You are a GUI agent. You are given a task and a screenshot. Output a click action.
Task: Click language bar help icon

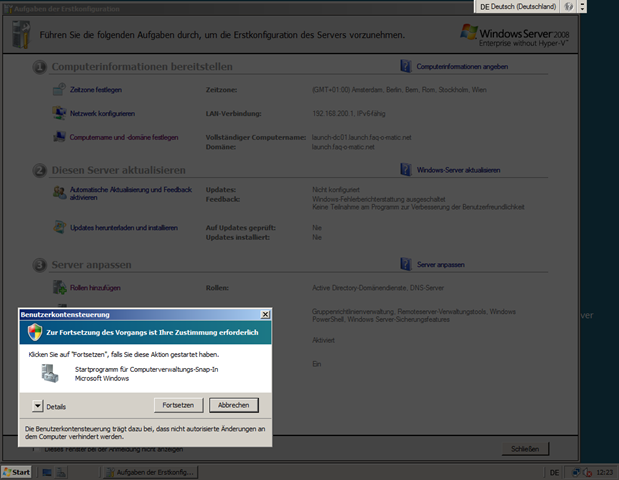point(568,7)
